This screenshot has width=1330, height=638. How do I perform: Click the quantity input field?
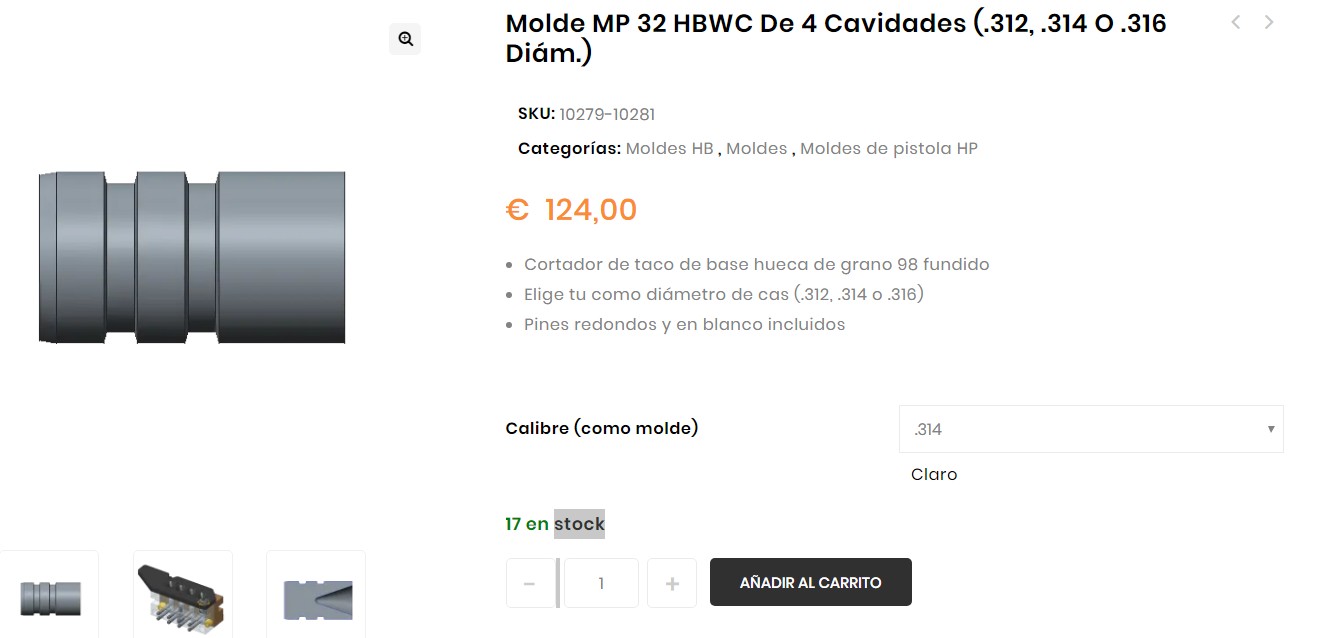tap(601, 583)
